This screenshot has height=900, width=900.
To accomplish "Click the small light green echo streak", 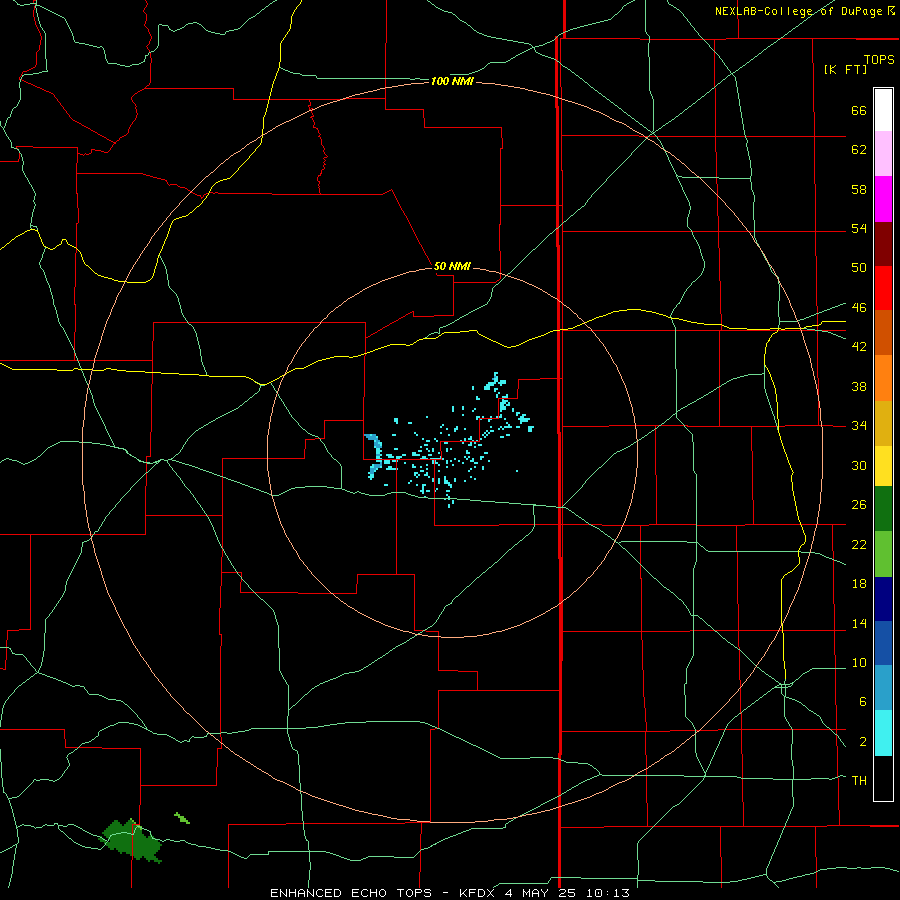I will pyautogui.click(x=182, y=818).
